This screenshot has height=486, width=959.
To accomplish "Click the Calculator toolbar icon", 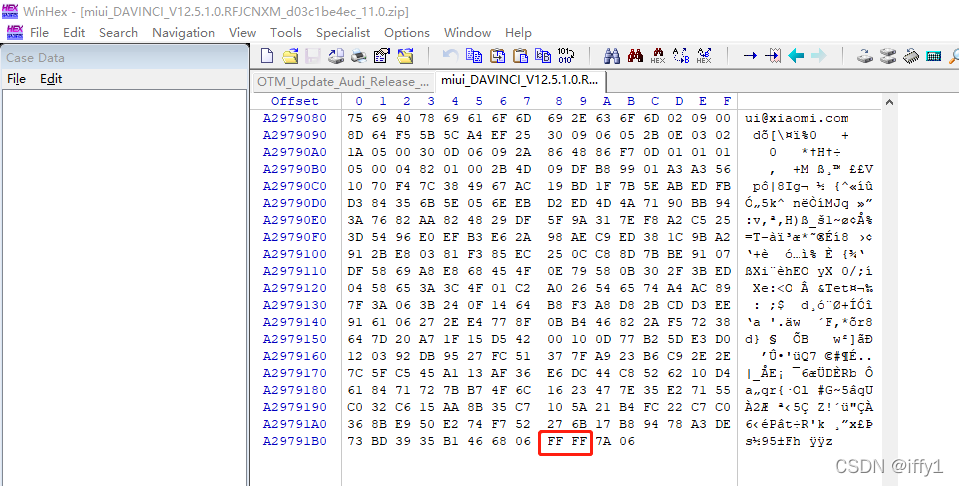I will 933,56.
